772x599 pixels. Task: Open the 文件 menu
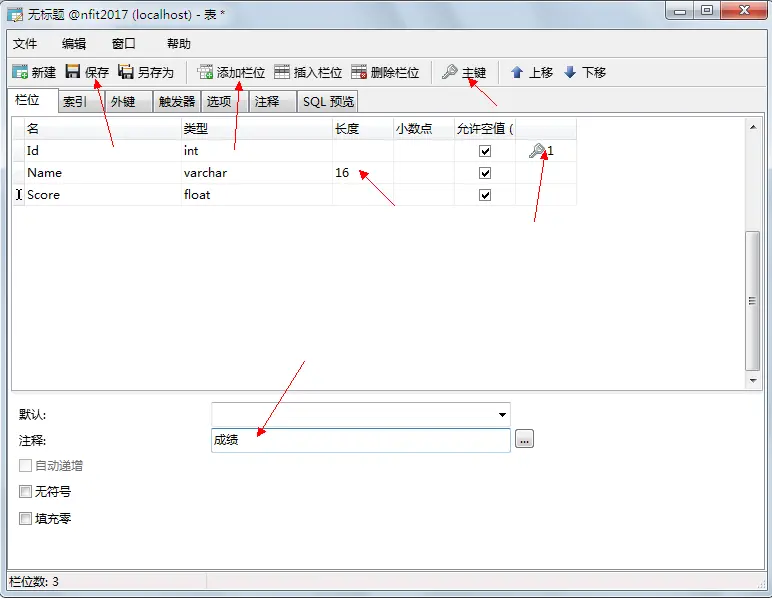[25, 44]
